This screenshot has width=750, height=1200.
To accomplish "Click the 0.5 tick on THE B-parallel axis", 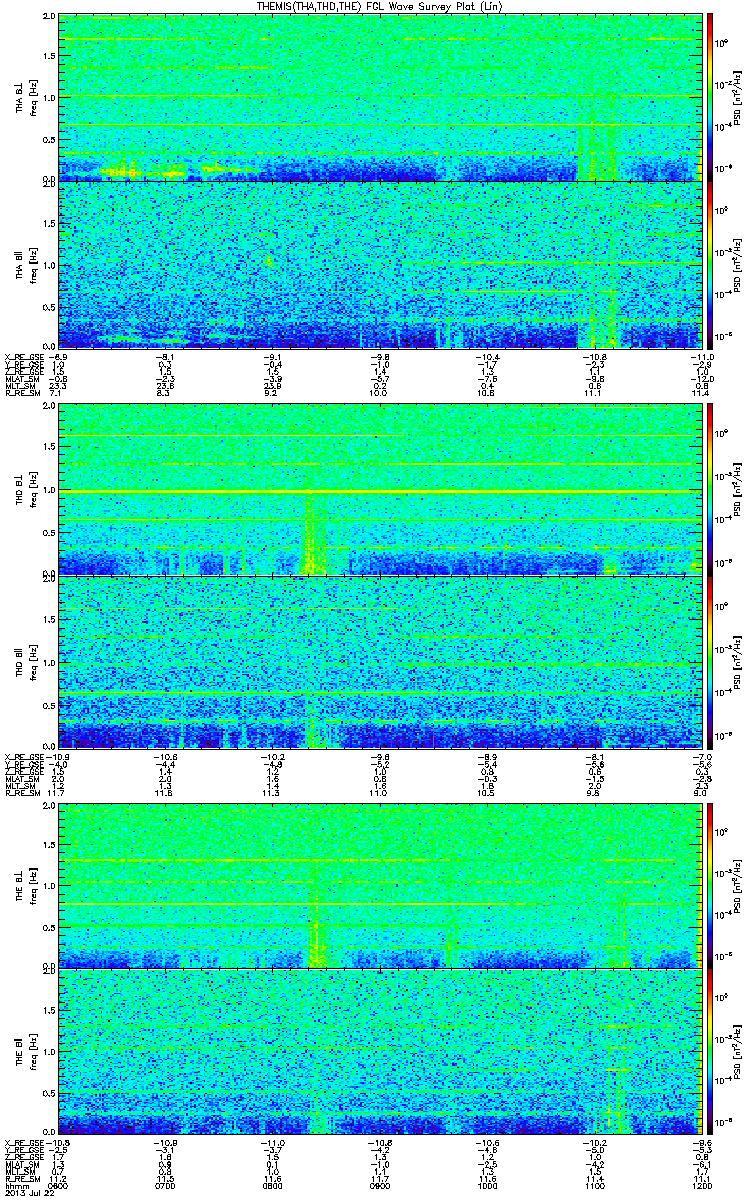I will click(x=49, y=1091).
